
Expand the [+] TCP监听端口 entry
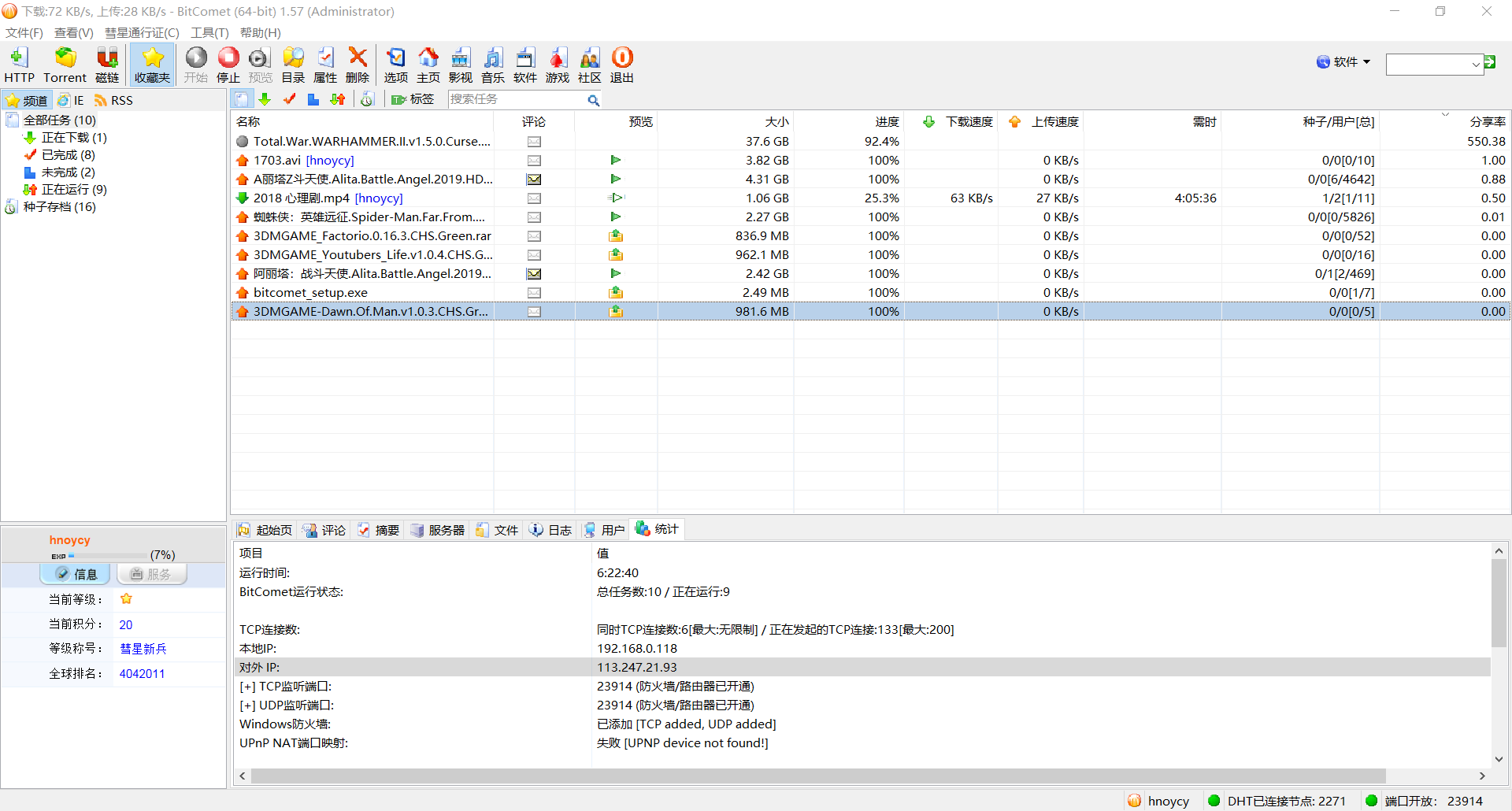tap(246, 687)
